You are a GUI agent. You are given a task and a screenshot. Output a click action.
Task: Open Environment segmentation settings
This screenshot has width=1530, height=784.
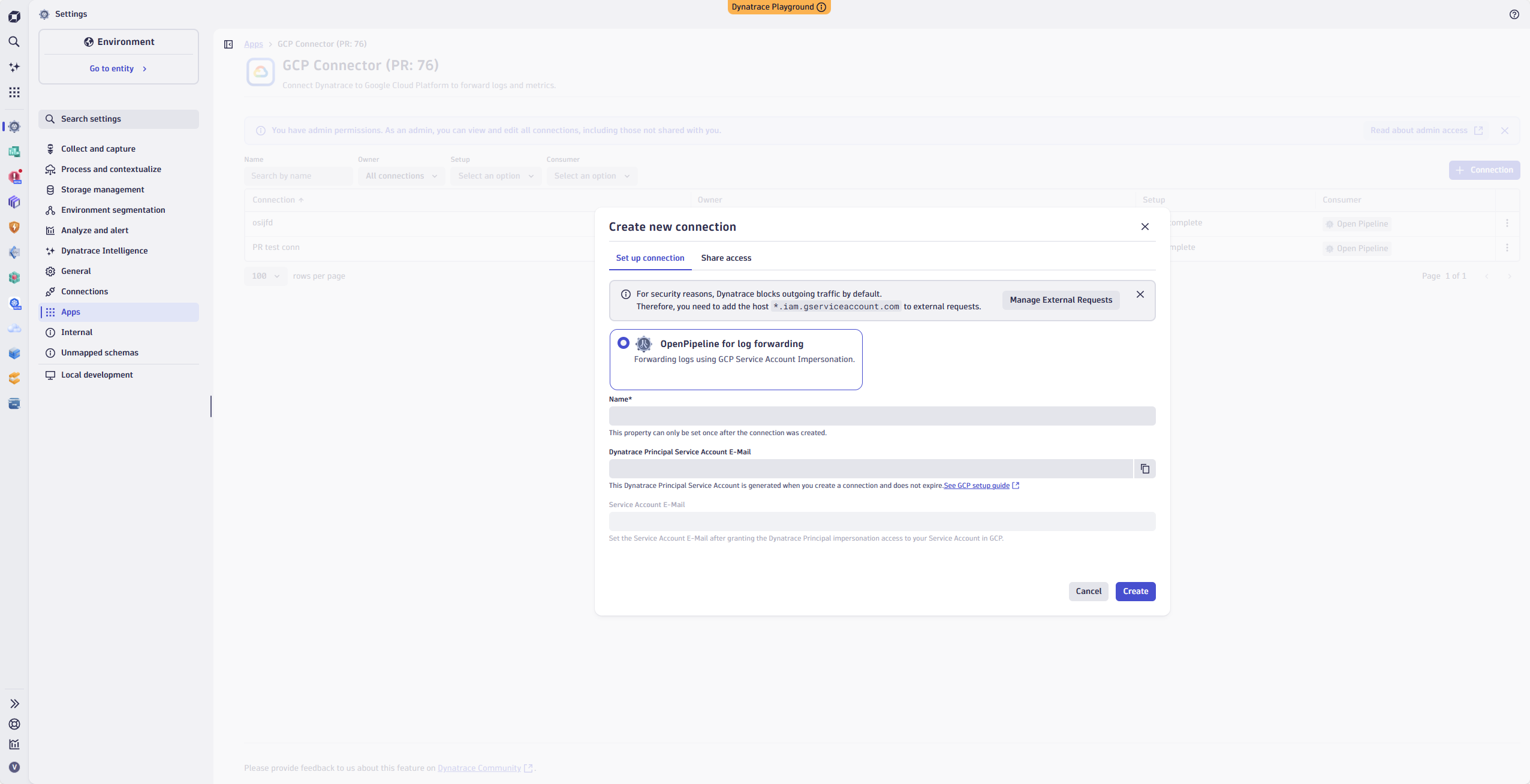[119, 210]
